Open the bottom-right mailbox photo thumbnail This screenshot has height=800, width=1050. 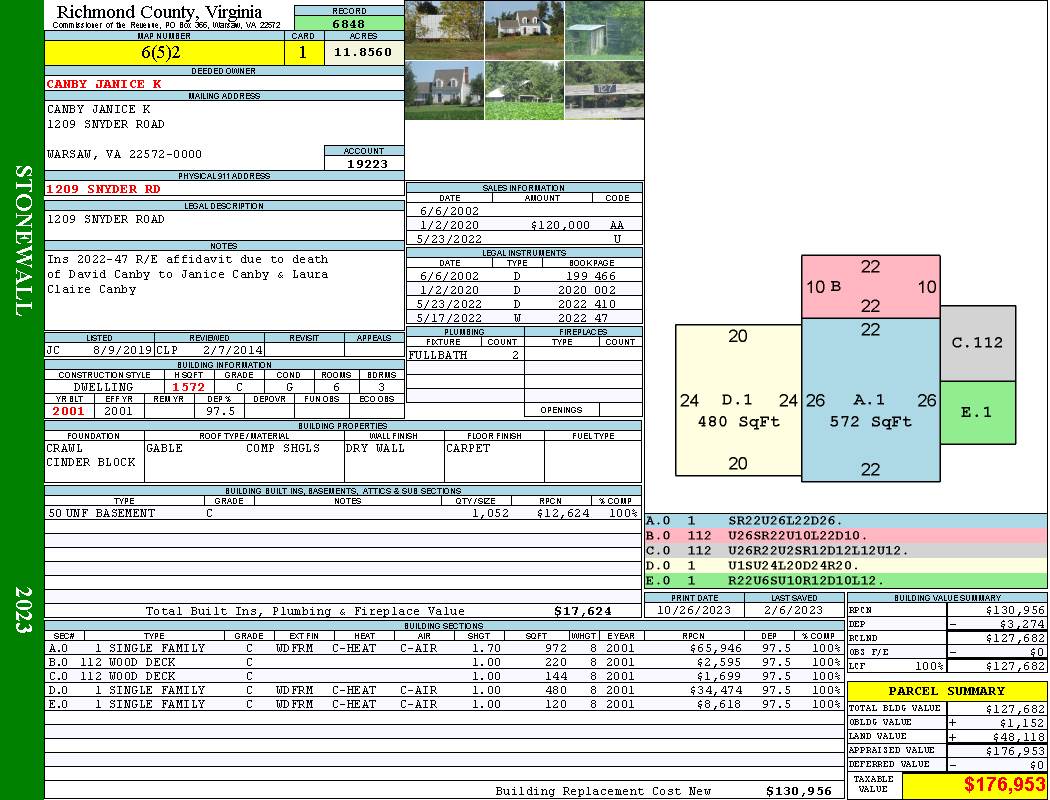(604, 90)
